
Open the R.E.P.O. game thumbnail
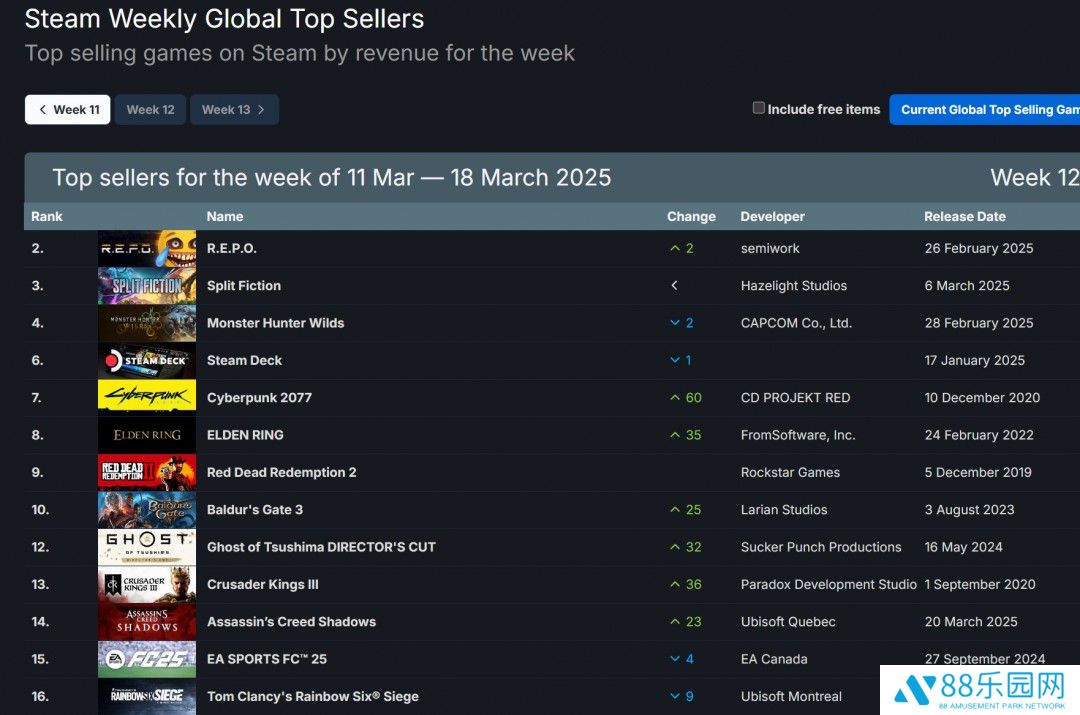click(x=147, y=249)
